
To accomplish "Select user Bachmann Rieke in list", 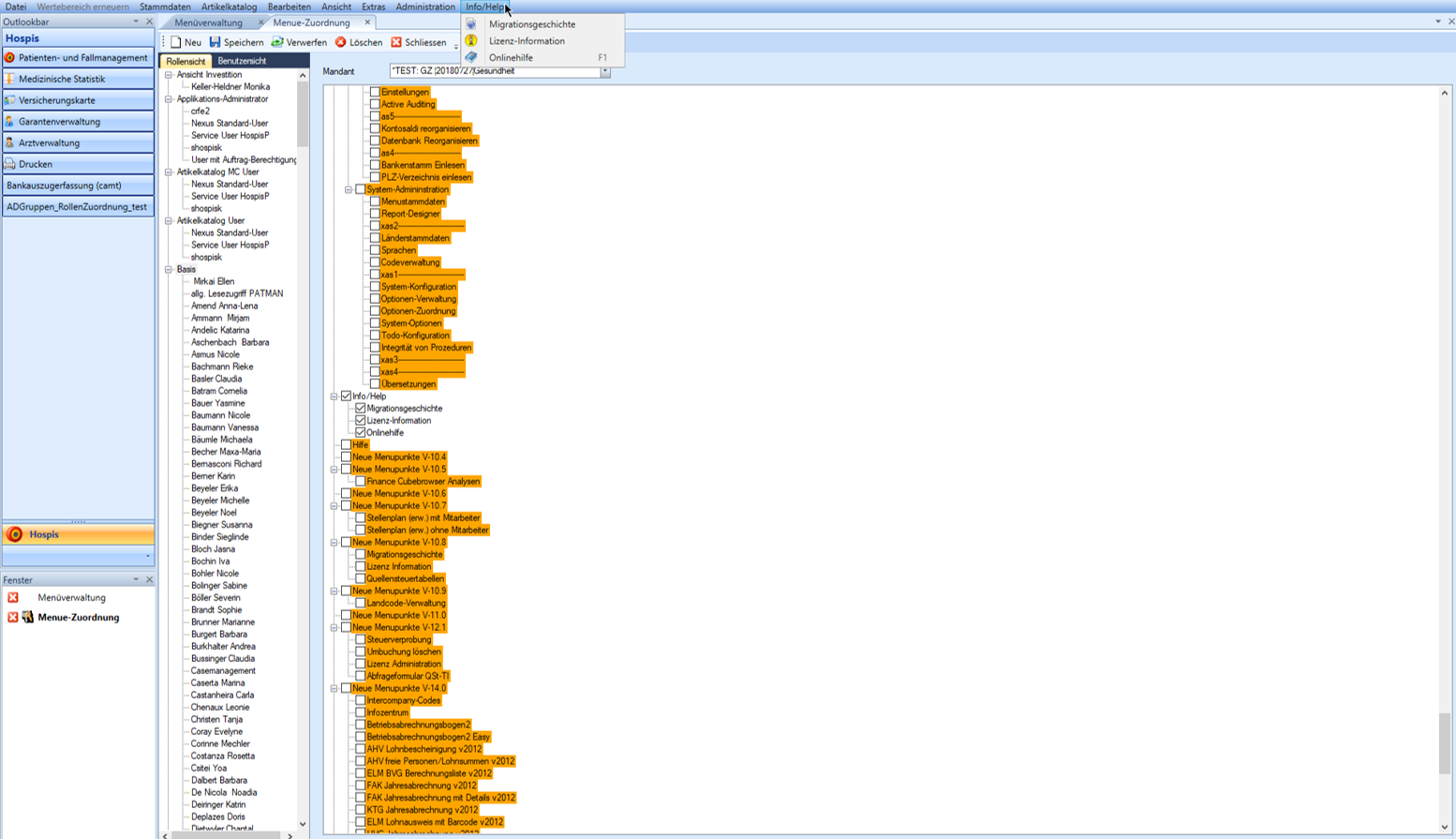I will pos(222,367).
